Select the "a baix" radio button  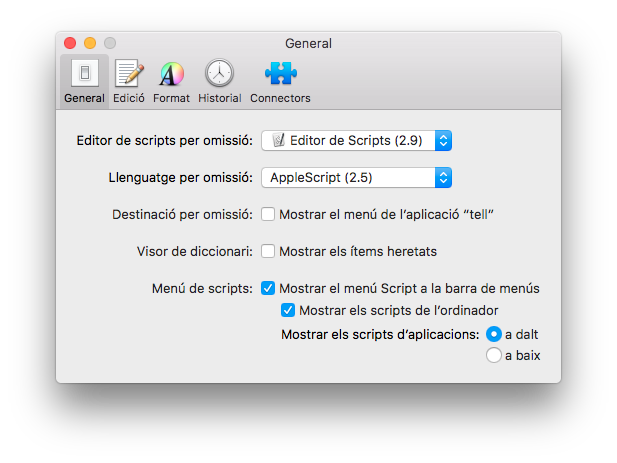[x=494, y=355]
